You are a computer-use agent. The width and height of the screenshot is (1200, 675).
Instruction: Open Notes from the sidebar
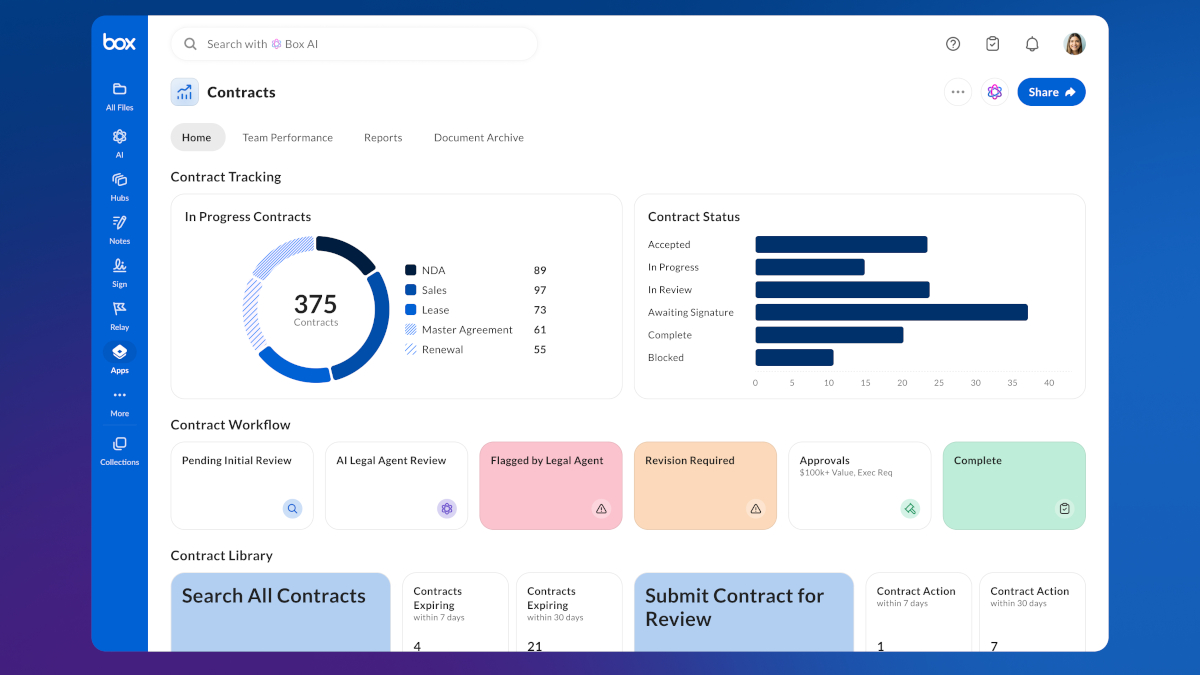coord(119,229)
